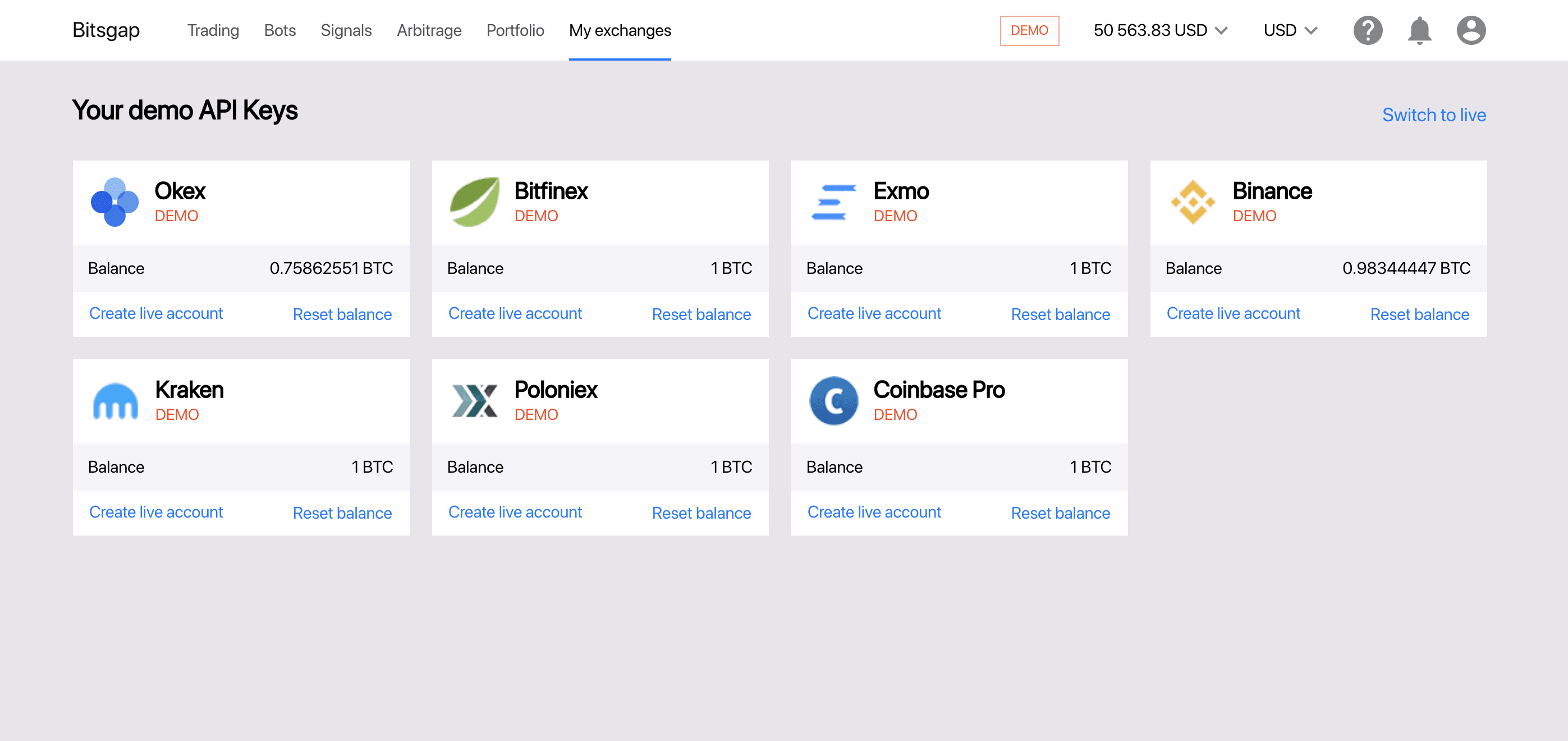Reset balance for Poloniex
Screen dimensions: 1568x741
pos(701,513)
